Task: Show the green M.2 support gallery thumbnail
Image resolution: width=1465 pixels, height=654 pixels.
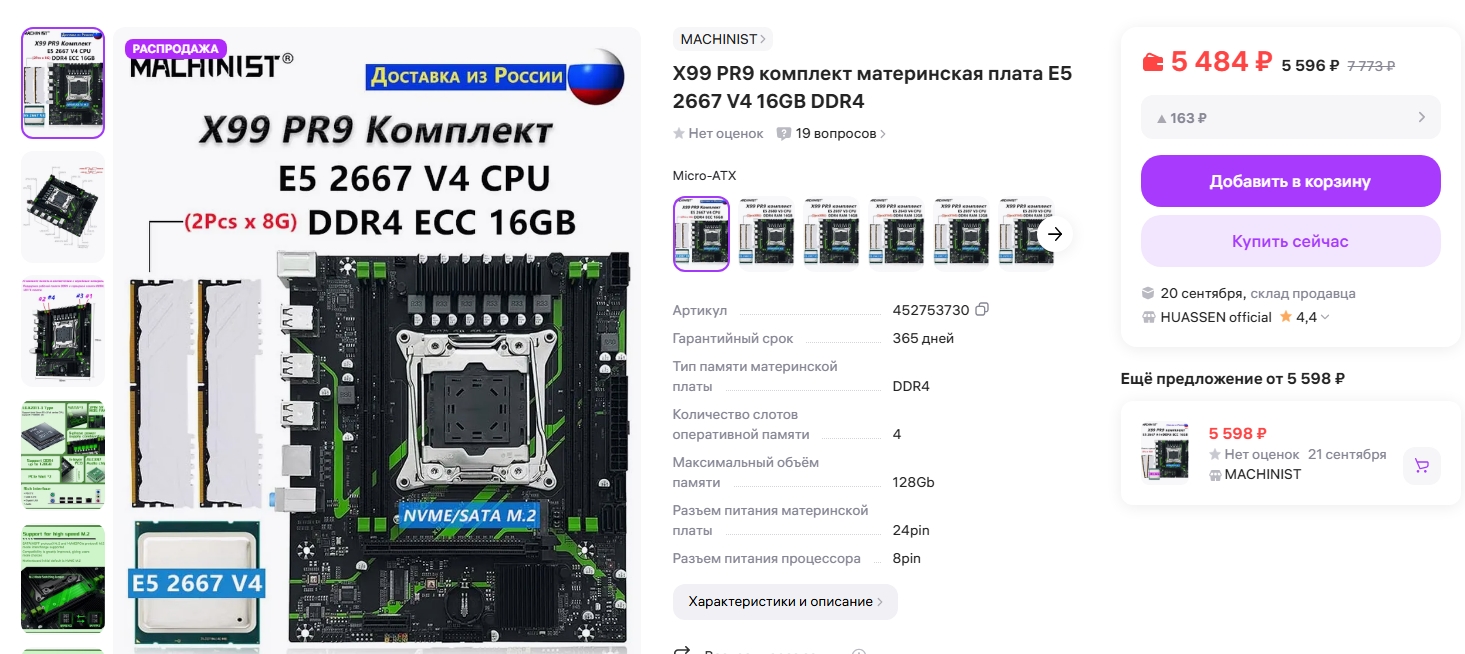Action: (x=63, y=579)
